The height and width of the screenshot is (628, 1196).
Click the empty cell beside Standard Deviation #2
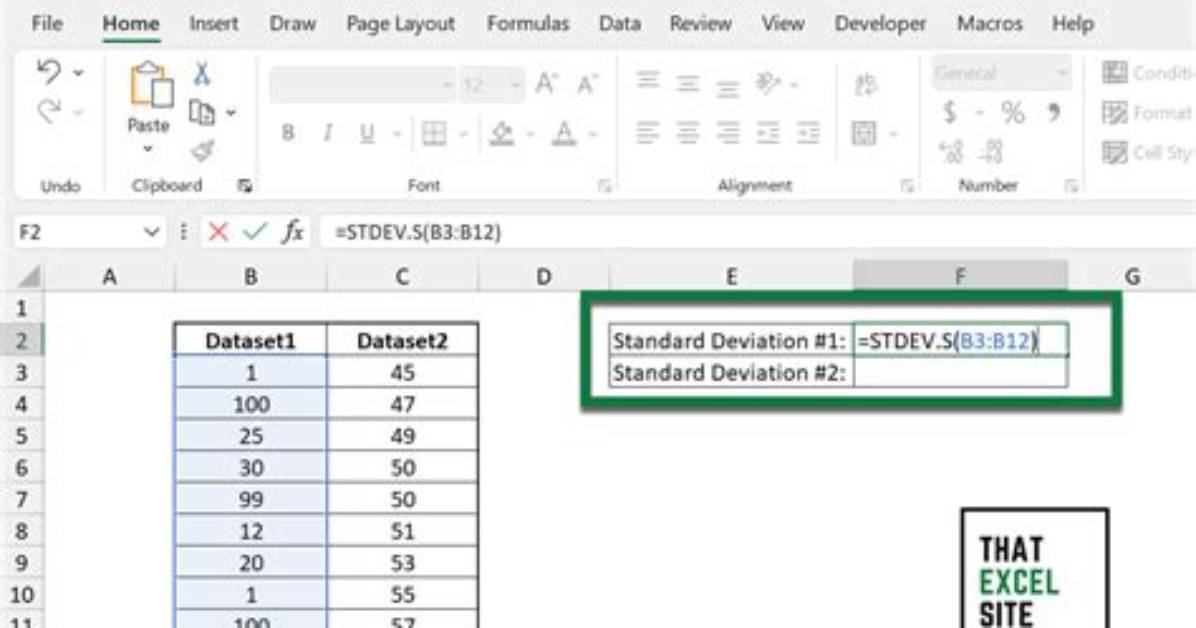coord(960,372)
